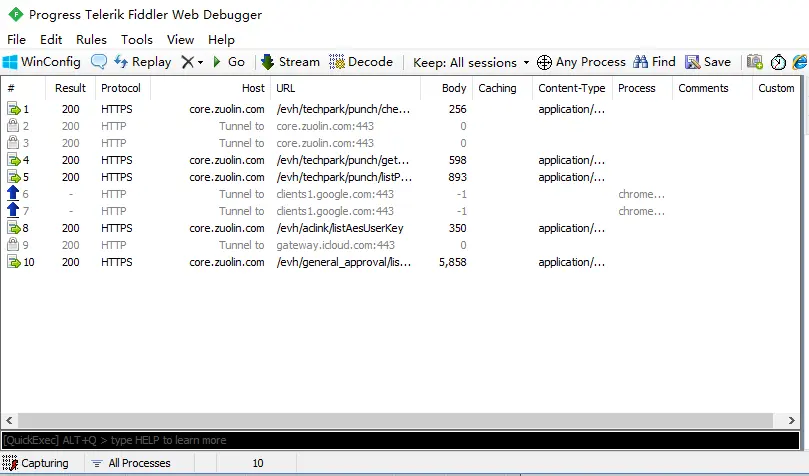Click URL /evh/general_approval/lis...
This screenshot has width=809, height=476.
click(x=344, y=262)
